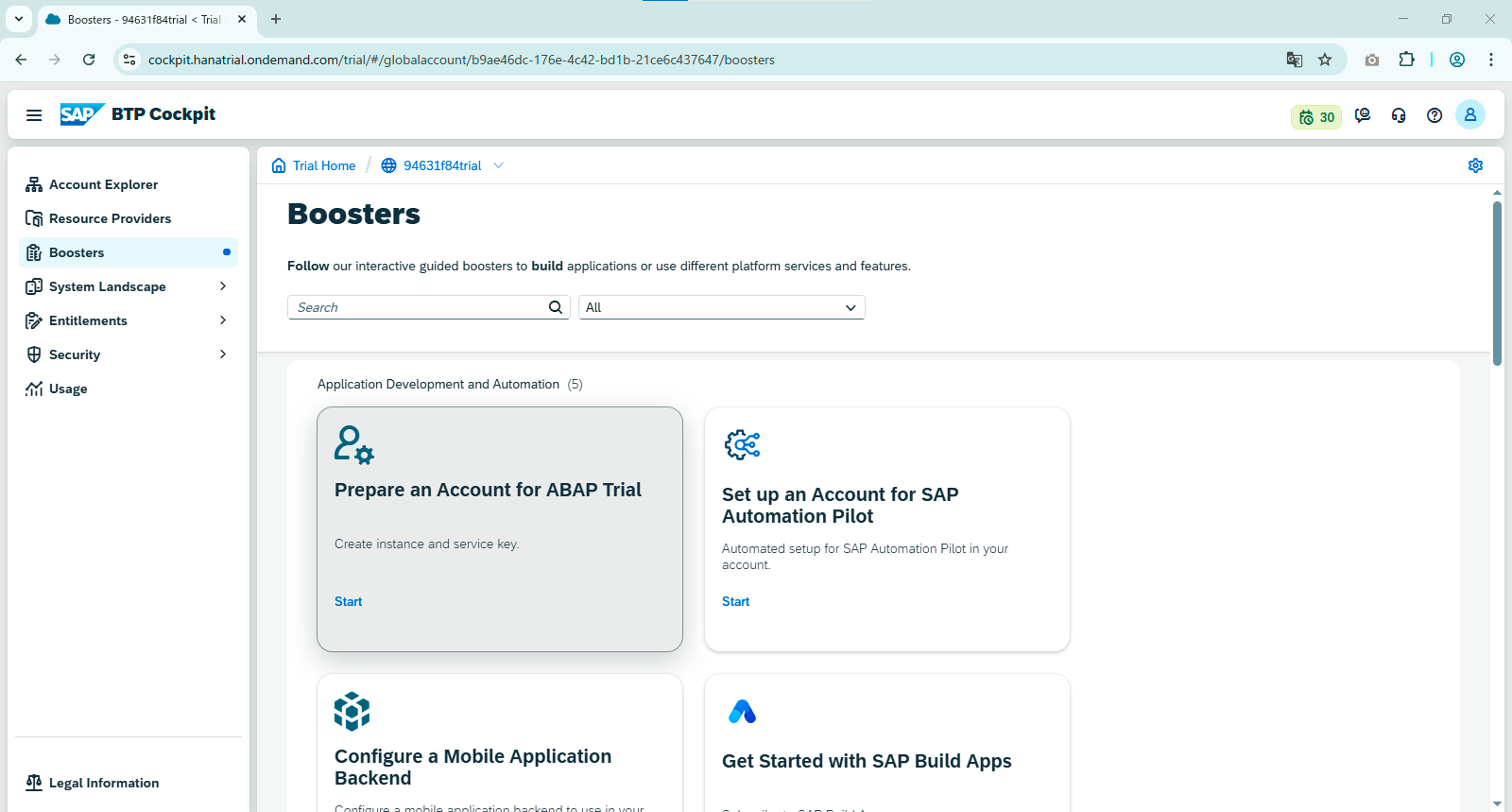Expand the 94631f84trial breadcrumb dropdown chevron

tap(498, 165)
